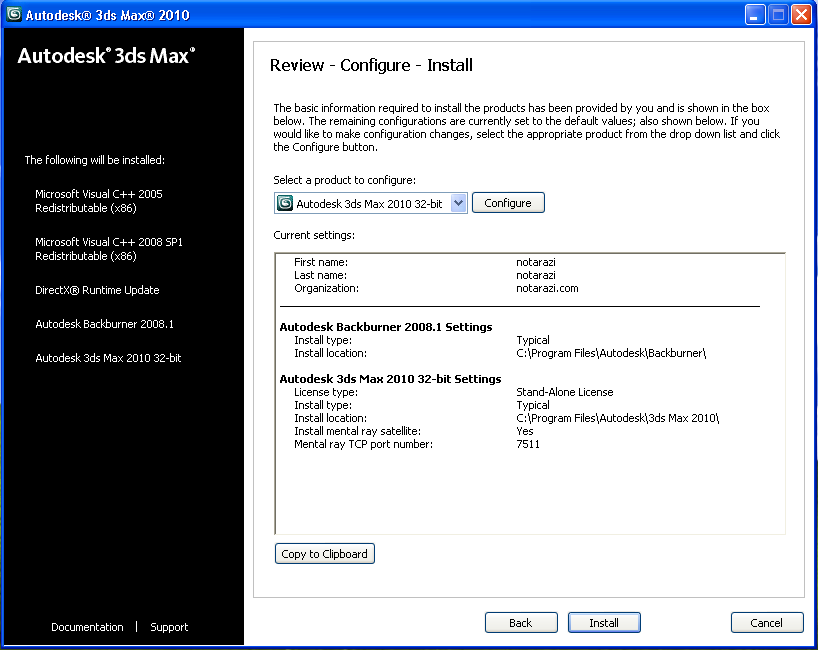The height and width of the screenshot is (650, 818).
Task: Click DirectX Runtime Update entry
Action: (x=97, y=290)
